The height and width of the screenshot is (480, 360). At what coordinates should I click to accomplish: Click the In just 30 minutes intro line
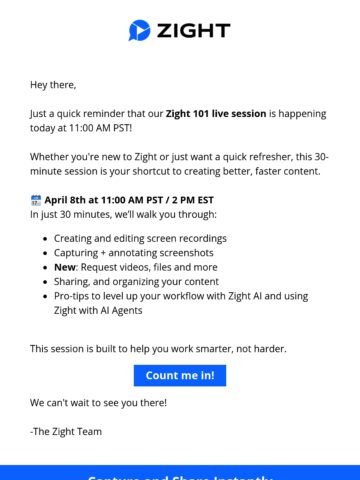123,214
